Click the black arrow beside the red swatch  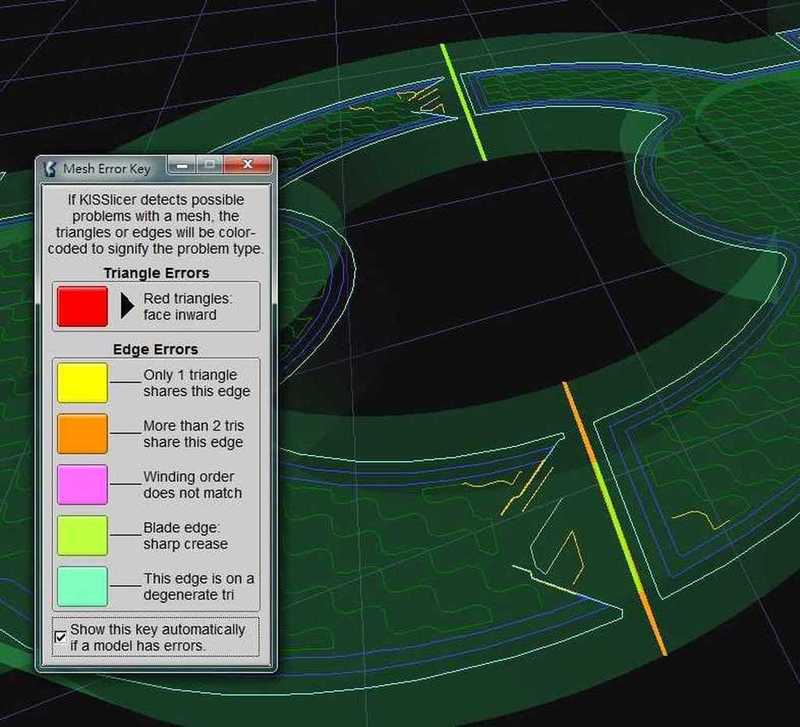click(127, 305)
